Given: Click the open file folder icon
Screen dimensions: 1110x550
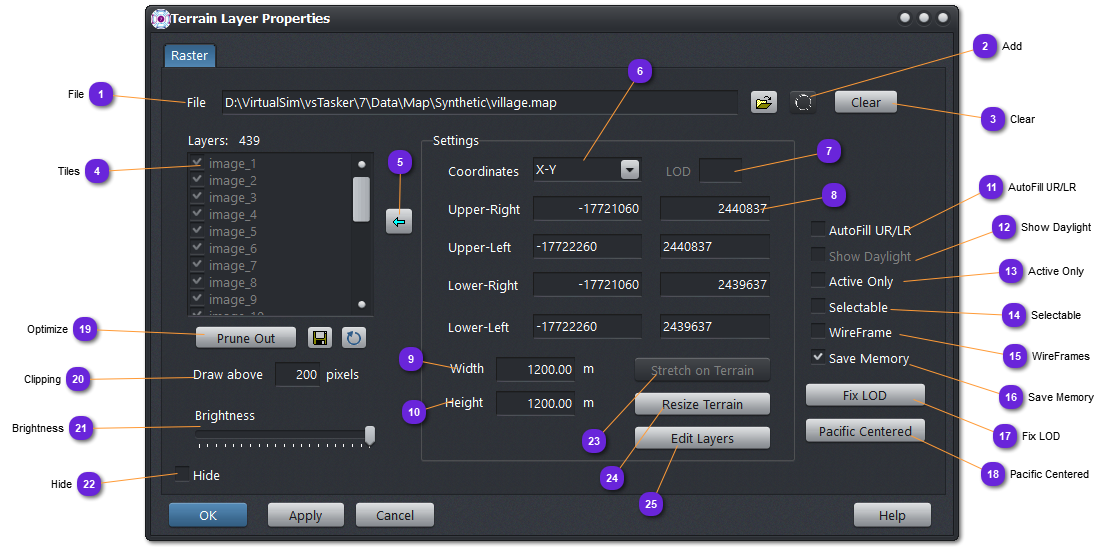Looking at the screenshot, I should (764, 102).
